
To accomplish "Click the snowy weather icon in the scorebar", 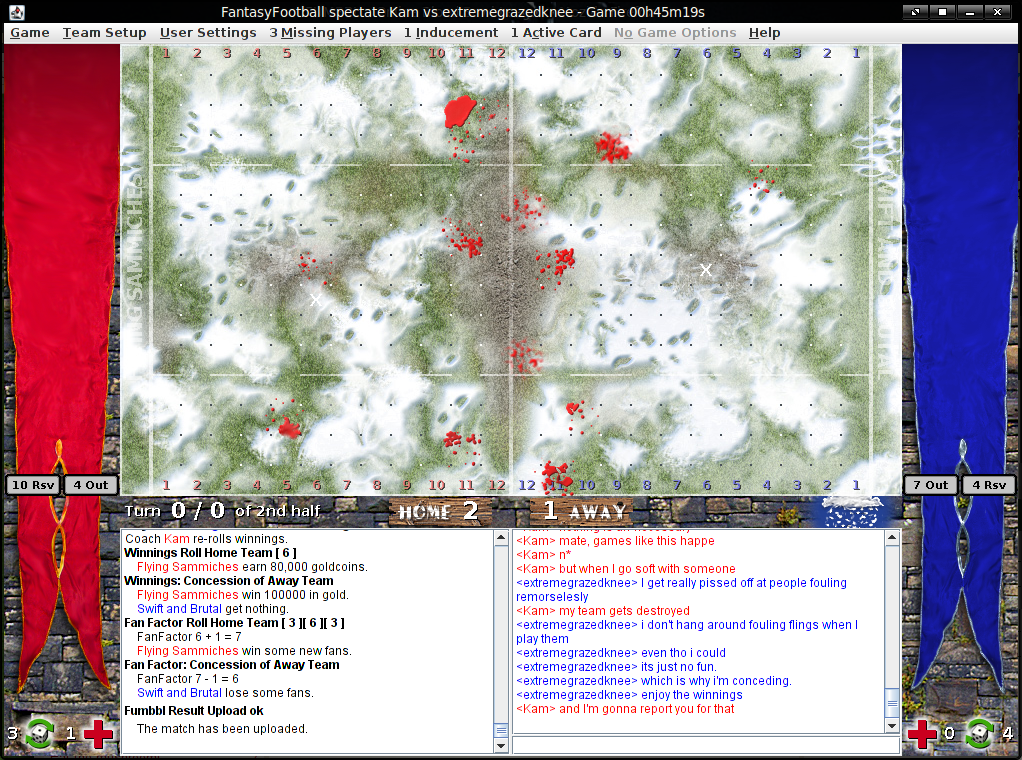I will click(854, 512).
